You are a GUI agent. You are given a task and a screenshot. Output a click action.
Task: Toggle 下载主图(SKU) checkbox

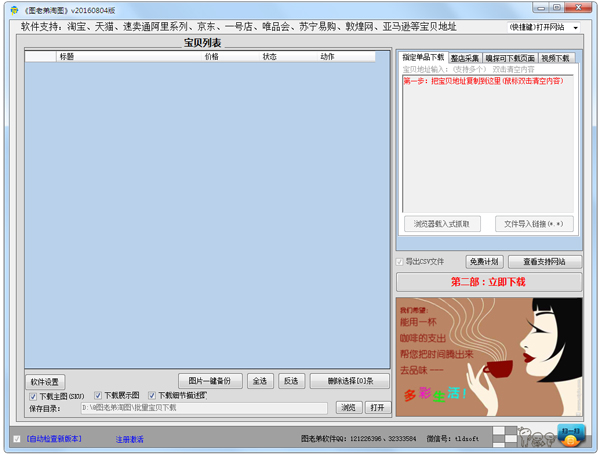point(33,395)
